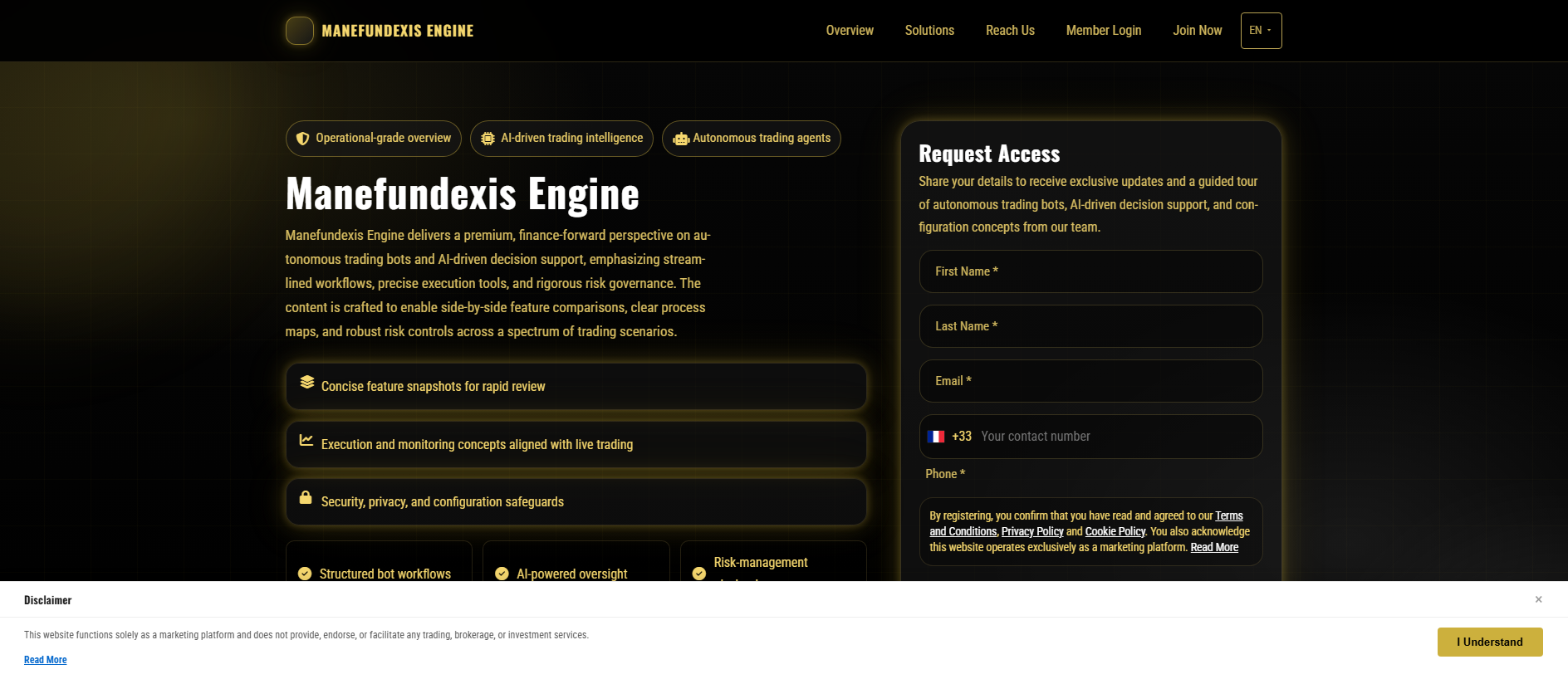This screenshot has height=679, width=1568.
Task: Select the Autonomous trading agents pill
Action: 752,139
